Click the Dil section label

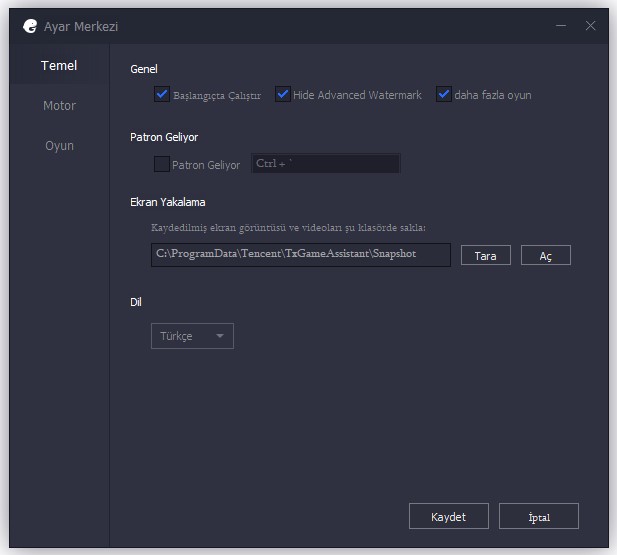[137, 302]
